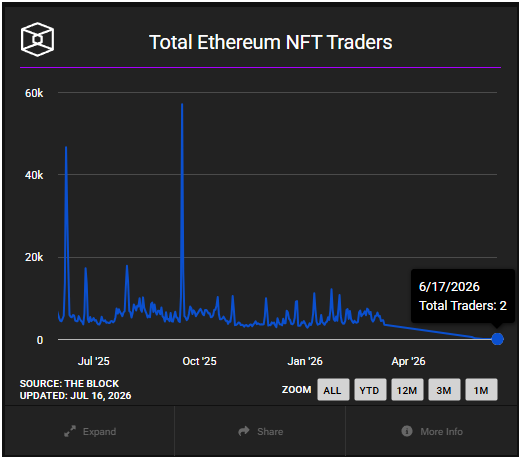Click the highlighted 6/17/2026 data point

coord(497,339)
